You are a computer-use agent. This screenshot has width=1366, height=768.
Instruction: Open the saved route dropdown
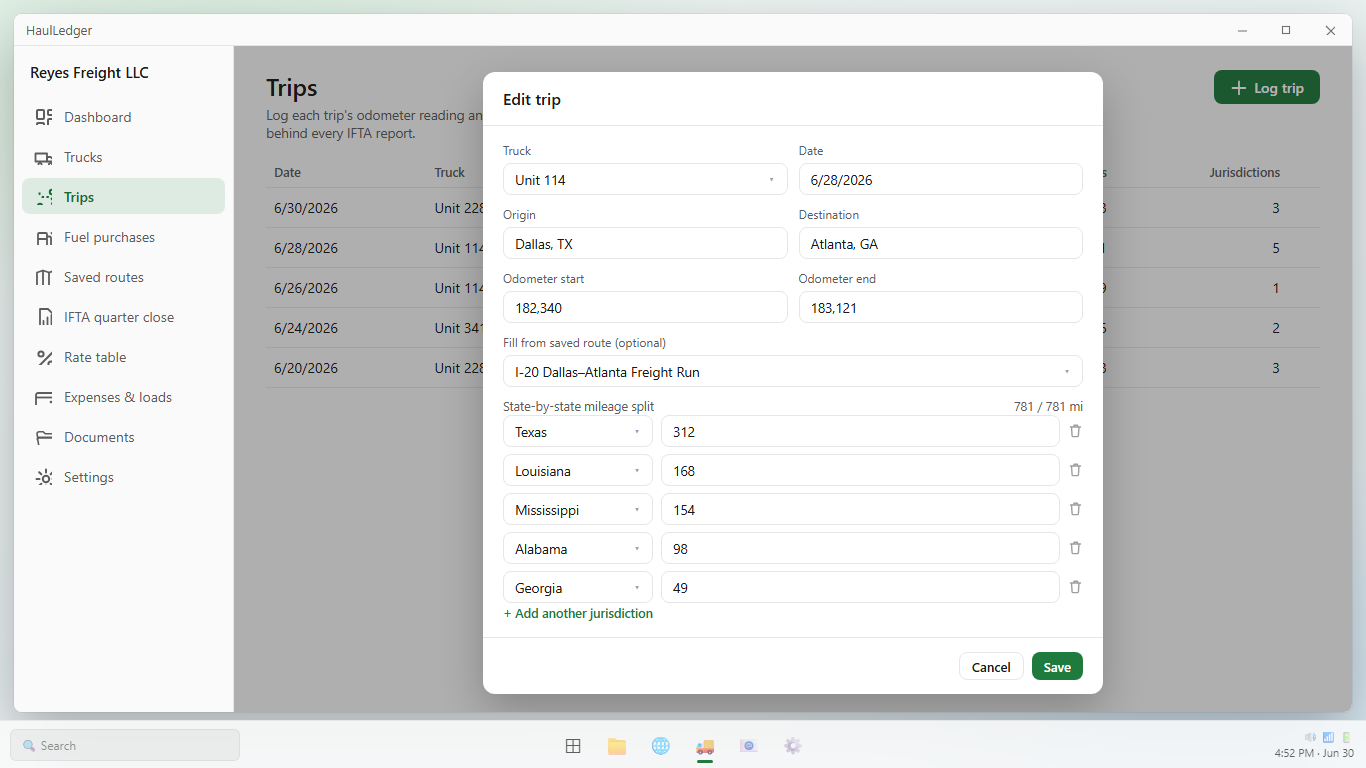point(793,372)
